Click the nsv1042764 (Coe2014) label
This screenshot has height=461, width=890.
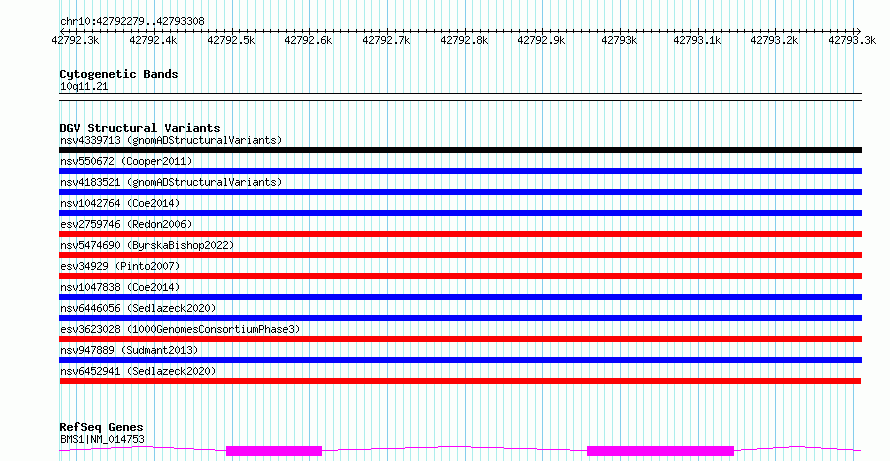(x=120, y=203)
